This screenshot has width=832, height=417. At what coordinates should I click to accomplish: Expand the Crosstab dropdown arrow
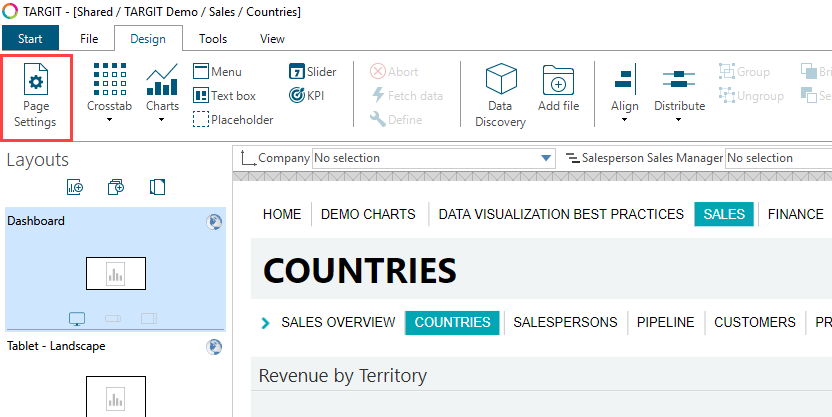[x=109, y=120]
